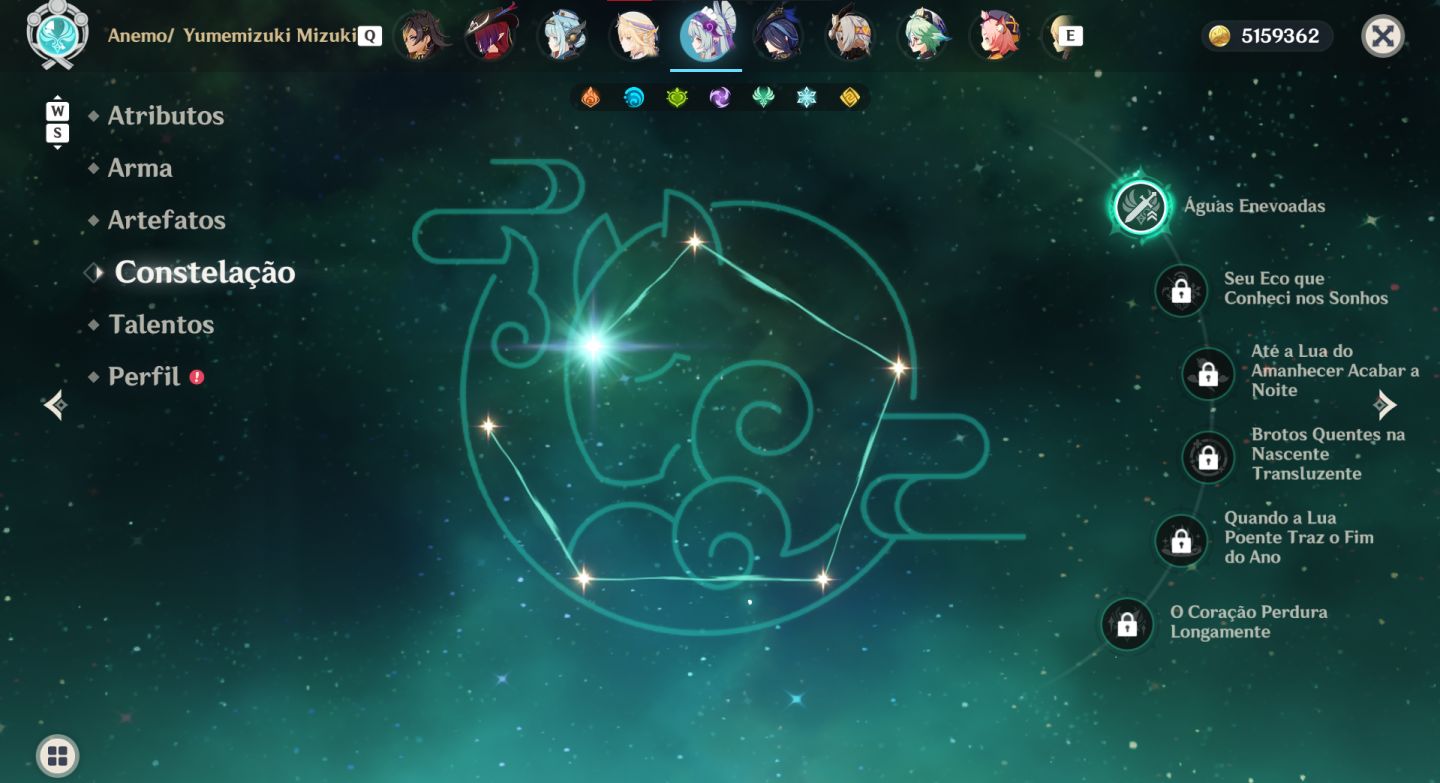Viewport: 1440px width, 783px height.
Task: Go to previous character with left arrow
Action: 55,405
